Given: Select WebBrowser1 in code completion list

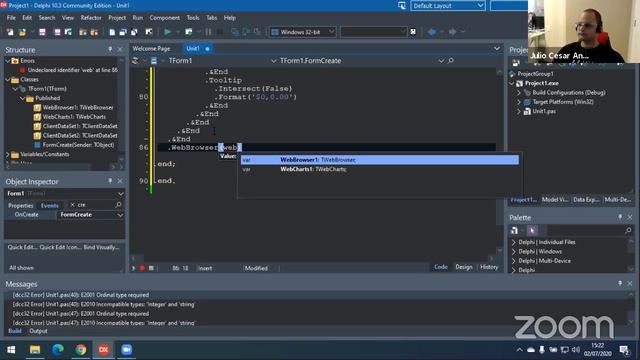Looking at the screenshot, I should [380, 160].
